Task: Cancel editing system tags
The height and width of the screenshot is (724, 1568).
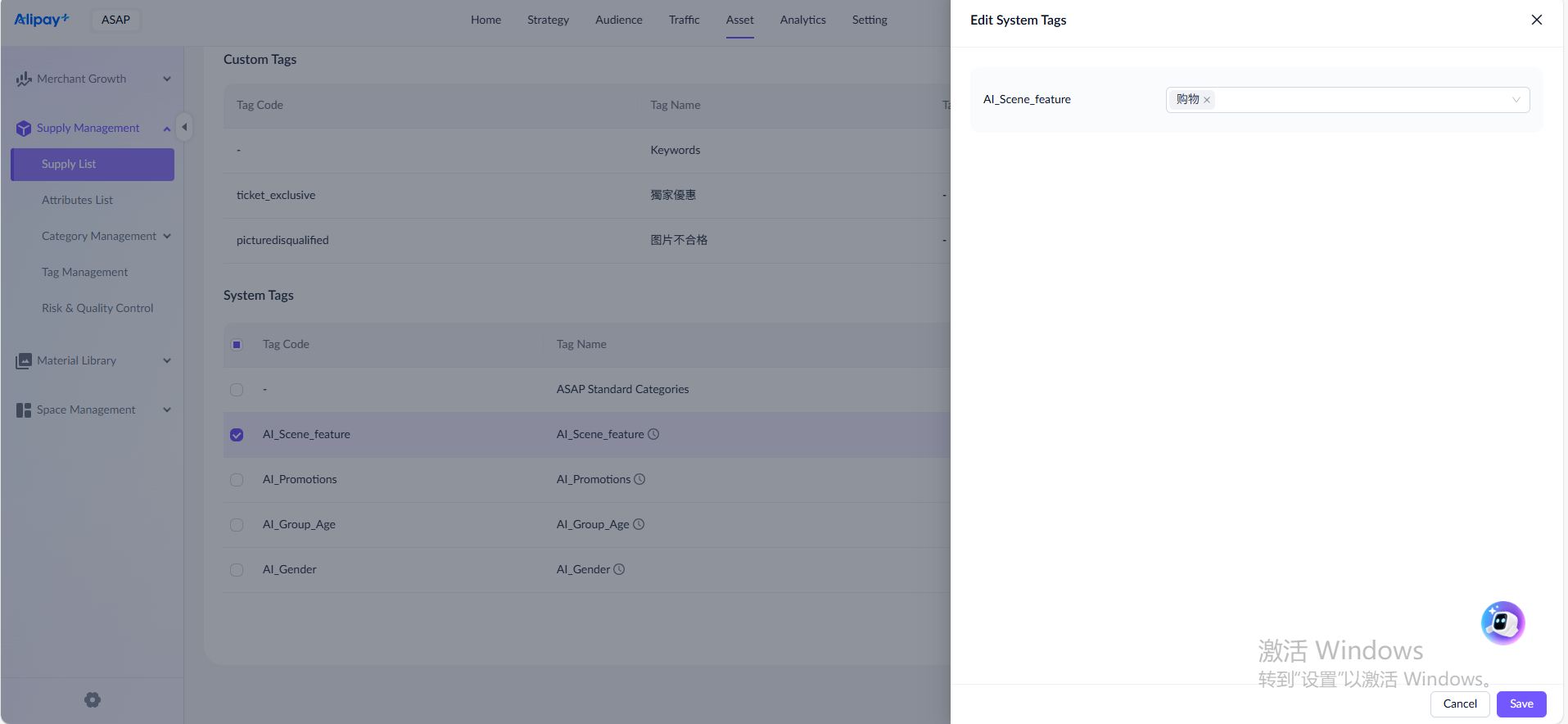Action: 1459,704
